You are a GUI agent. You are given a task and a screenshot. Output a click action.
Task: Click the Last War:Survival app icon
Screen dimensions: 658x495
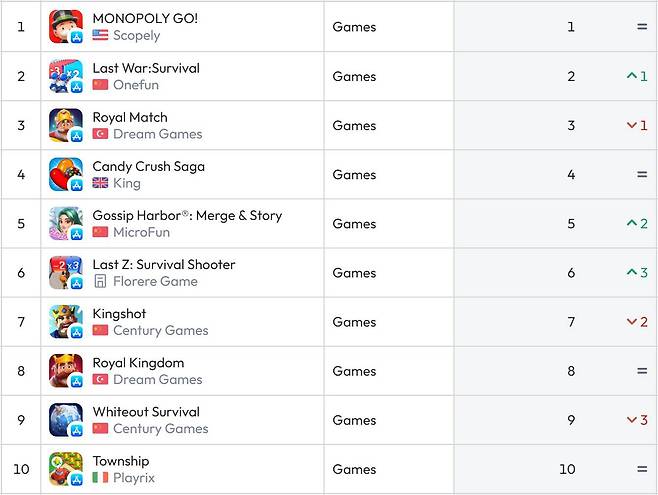[65, 76]
